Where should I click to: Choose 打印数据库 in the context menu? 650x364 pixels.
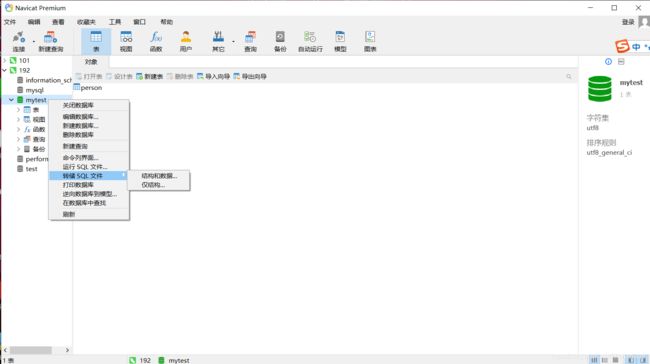89,185
